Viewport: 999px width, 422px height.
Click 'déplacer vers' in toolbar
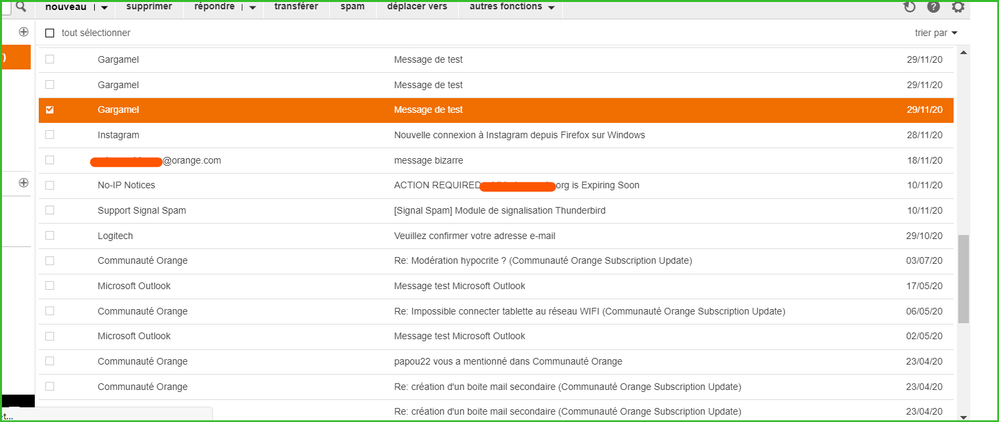point(415,7)
